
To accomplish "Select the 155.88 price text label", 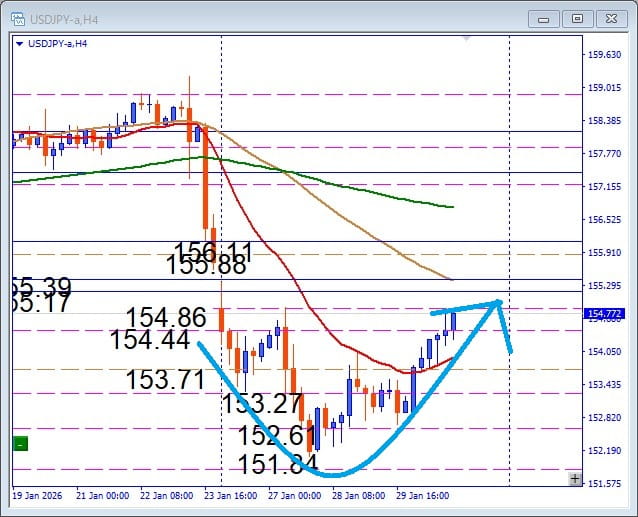I will [206, 265].
